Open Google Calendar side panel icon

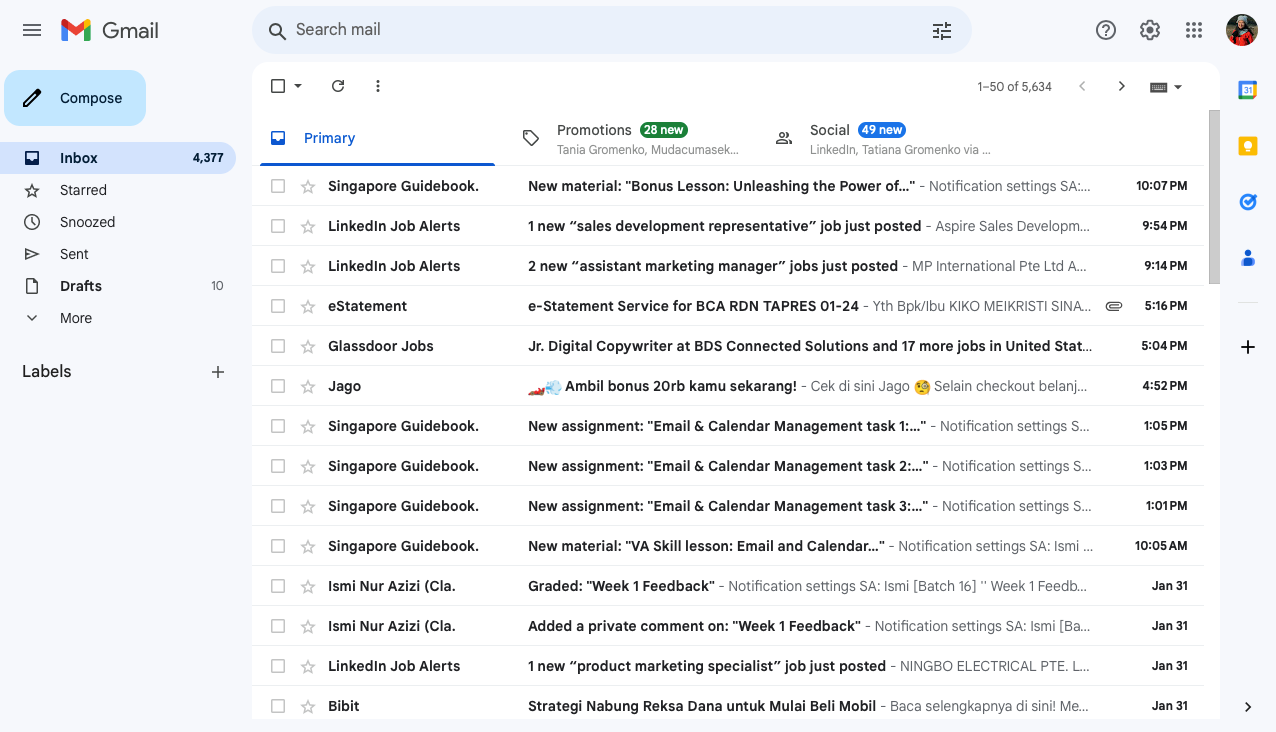pos(1248,90)
